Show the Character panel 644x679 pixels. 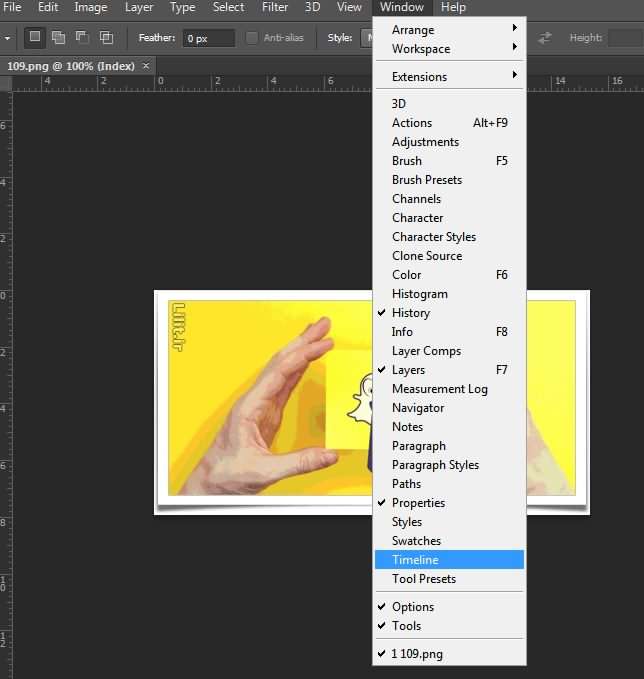coord(450,218)
